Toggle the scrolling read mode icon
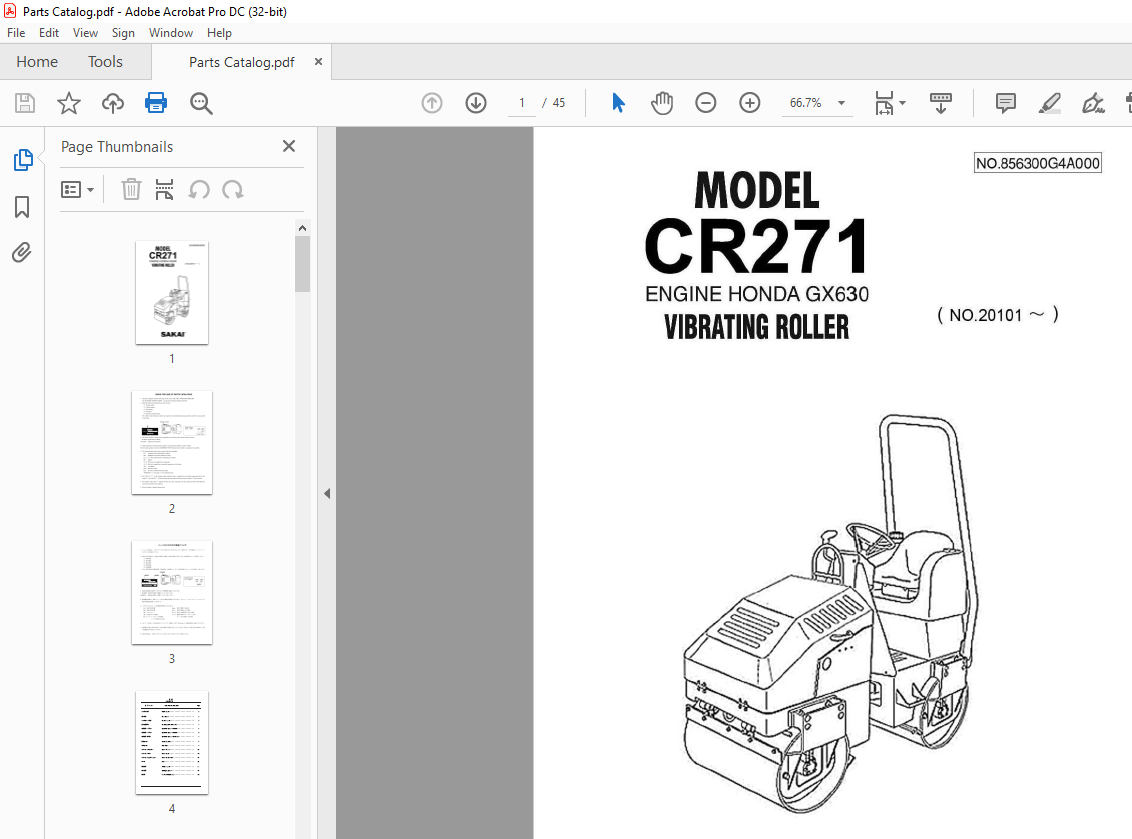The image size is (1132, 839). (x=941, y=103)
